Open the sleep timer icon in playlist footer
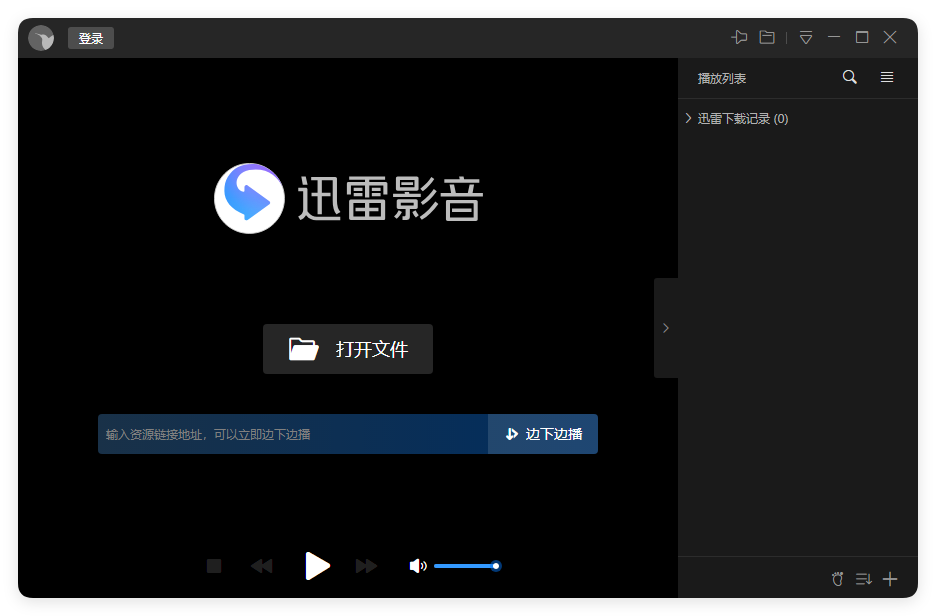Image resolution: width=936 pixels, height=616 pixels. pyautogui.click(x=837, y=578)
